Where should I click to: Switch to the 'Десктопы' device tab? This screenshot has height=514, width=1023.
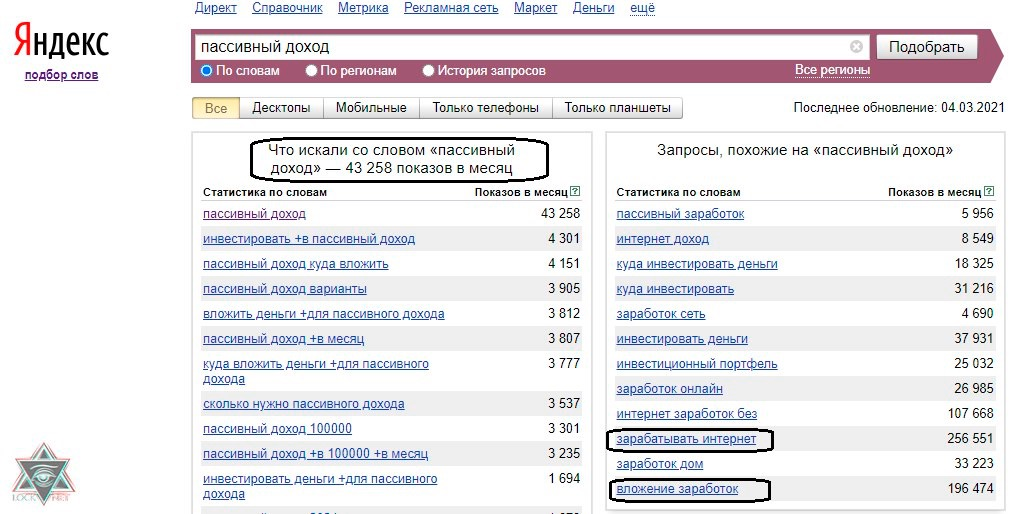(x=281, y=108)
